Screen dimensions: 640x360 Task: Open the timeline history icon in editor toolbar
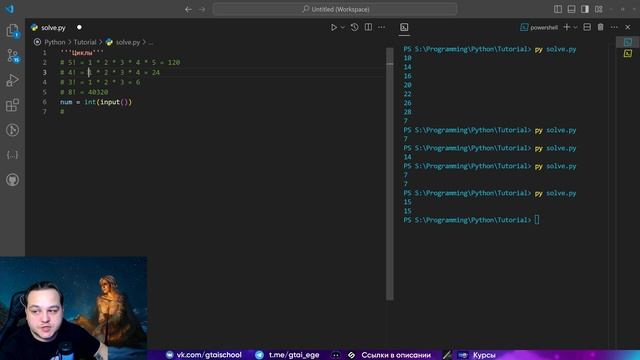354,27
